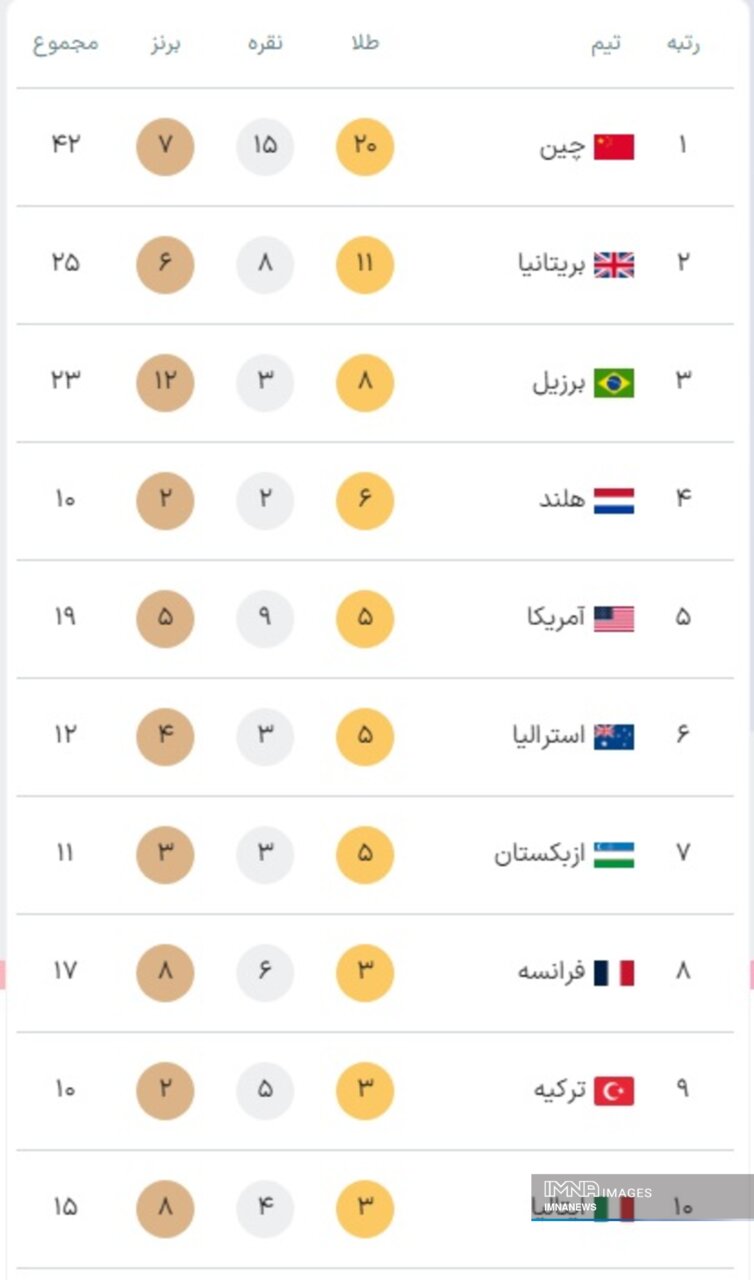Click the France flag icon
The image size is (754, 1280).
pos(613,973)
